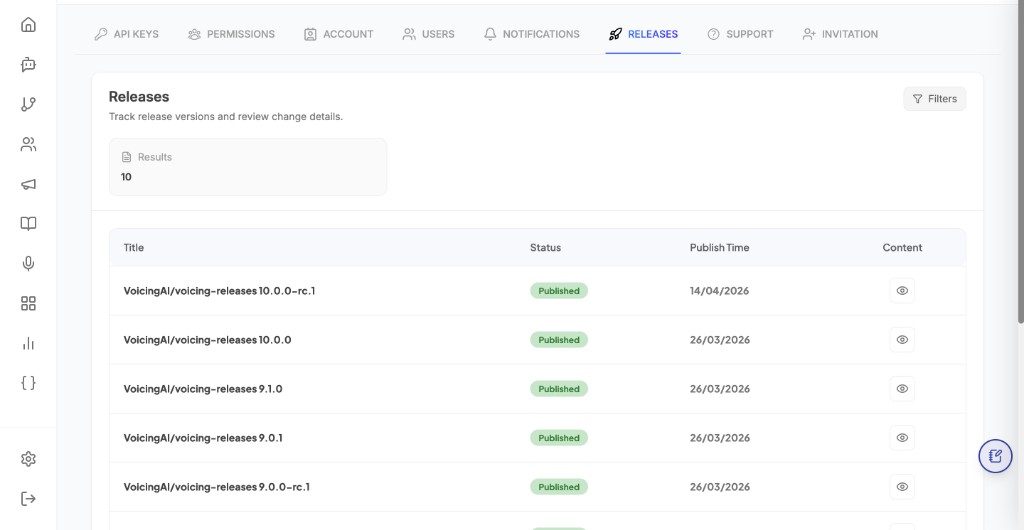This screenshot has height=530, width=1024.
Task: Click Published badge for release 9.1.0
Action: click(558, 388)
